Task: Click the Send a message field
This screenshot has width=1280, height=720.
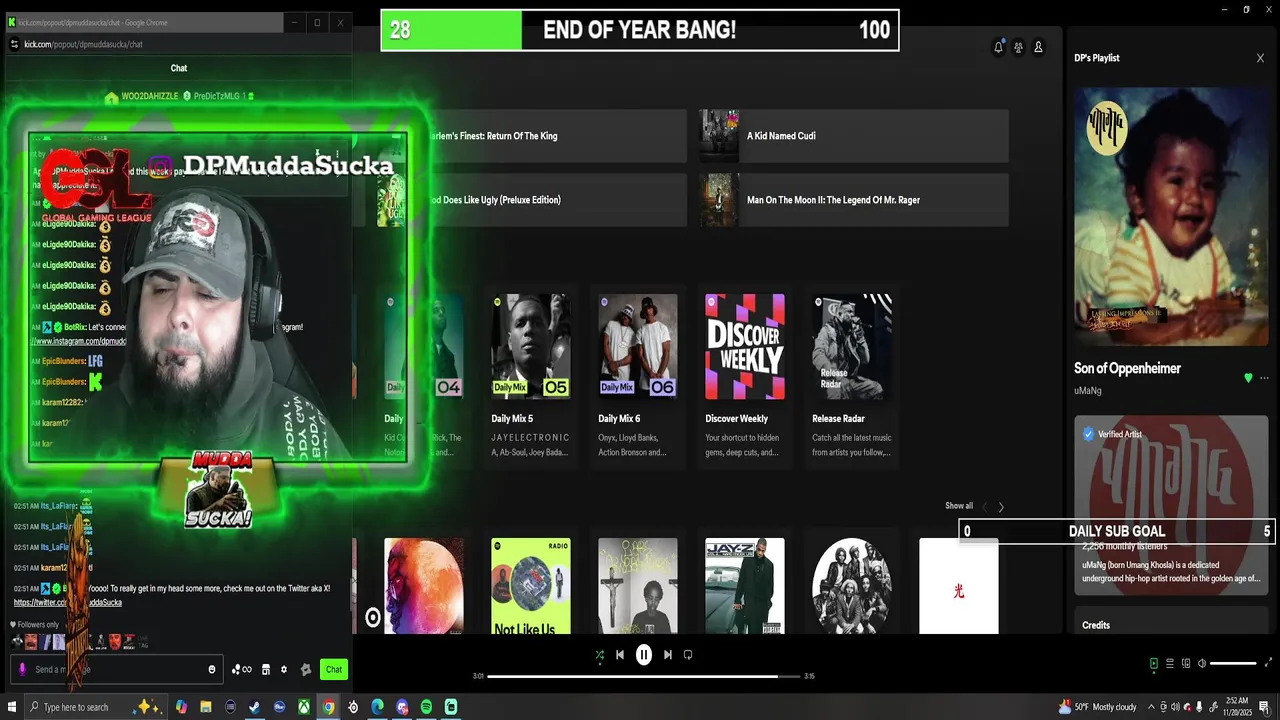Action: pos(118,669)
